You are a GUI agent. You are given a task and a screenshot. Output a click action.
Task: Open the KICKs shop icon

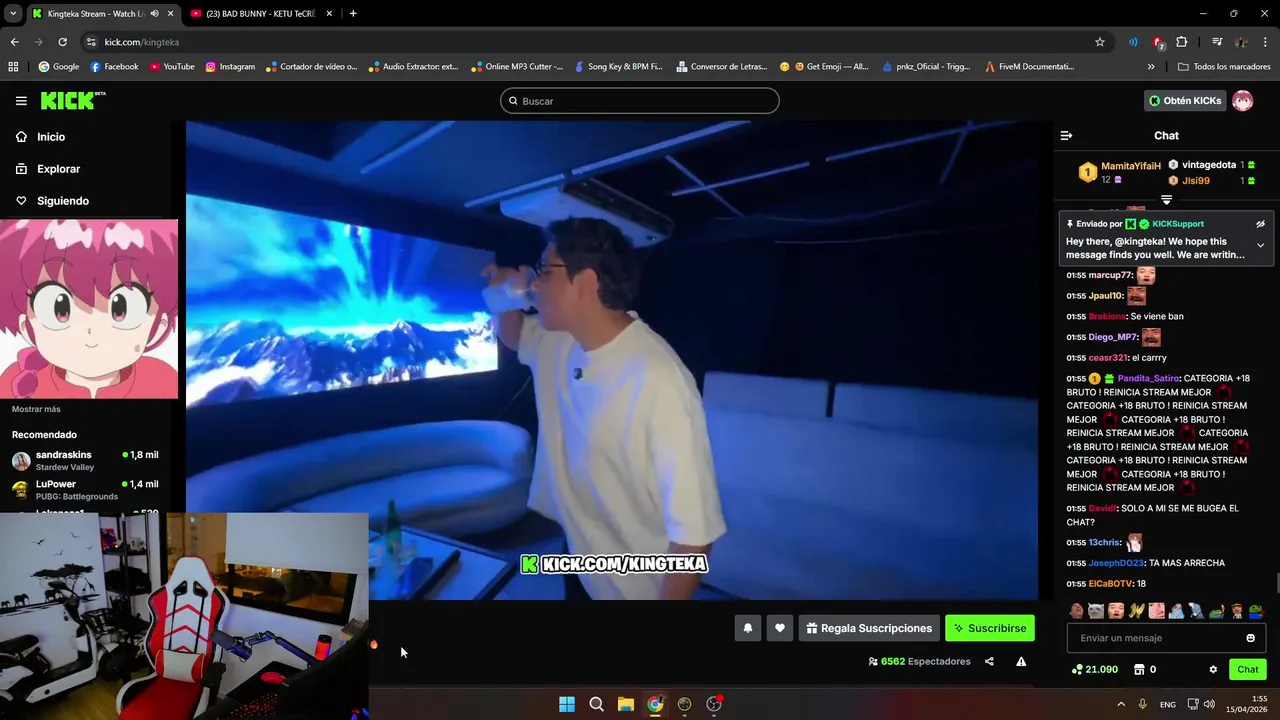(1138, 670)
